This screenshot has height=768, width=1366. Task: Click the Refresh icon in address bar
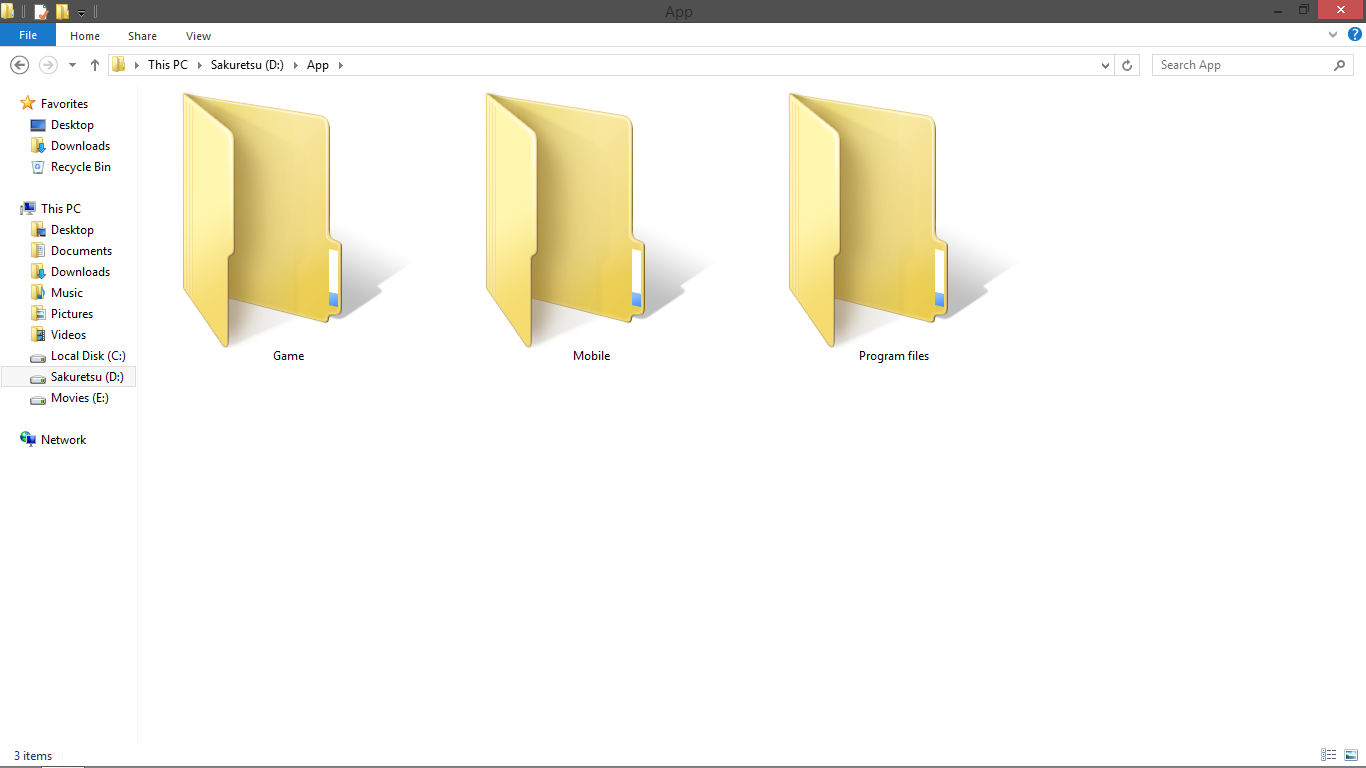click(1127, 64)
